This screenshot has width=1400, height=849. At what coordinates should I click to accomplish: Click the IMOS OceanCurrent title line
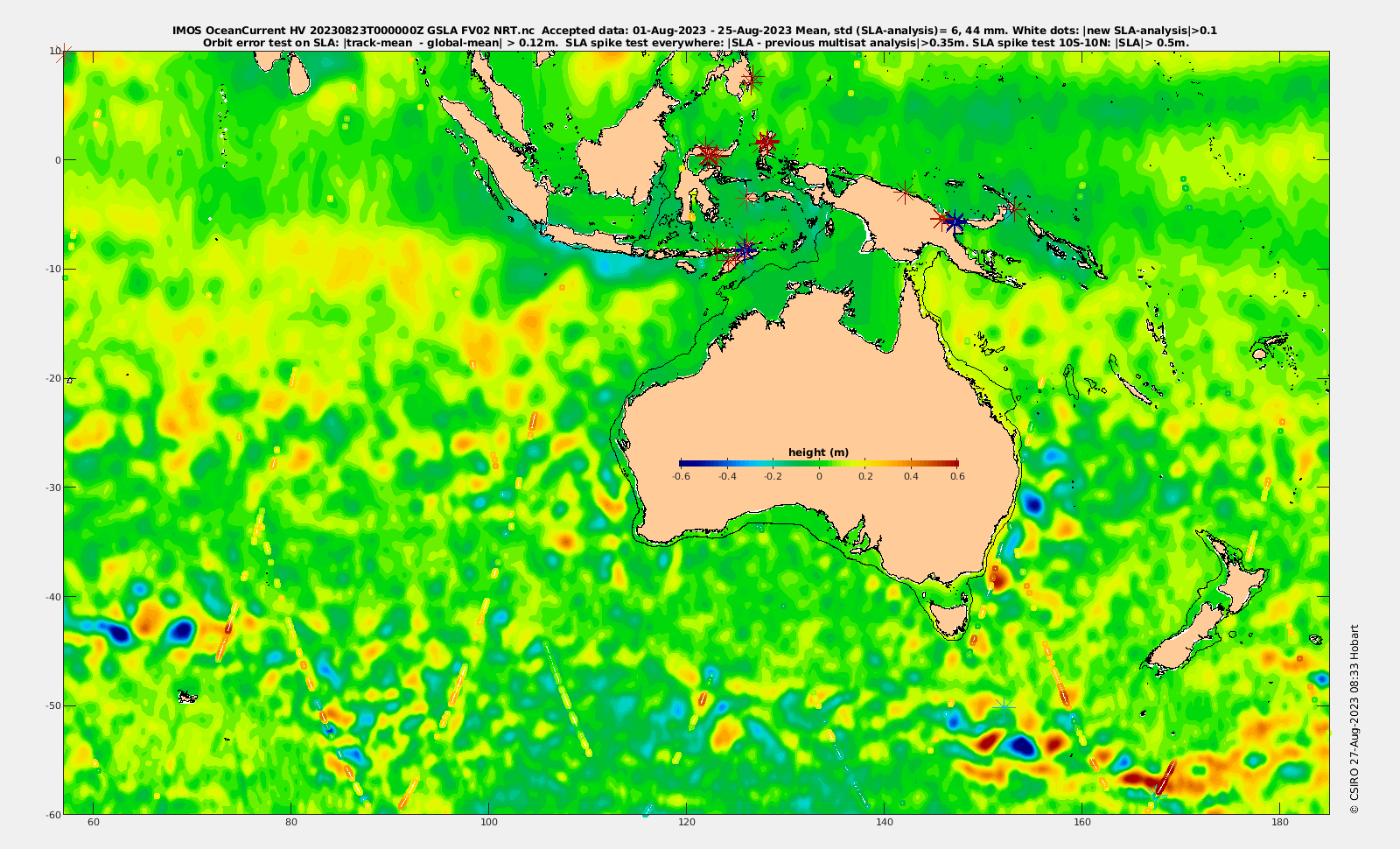(x=695, y=31)
